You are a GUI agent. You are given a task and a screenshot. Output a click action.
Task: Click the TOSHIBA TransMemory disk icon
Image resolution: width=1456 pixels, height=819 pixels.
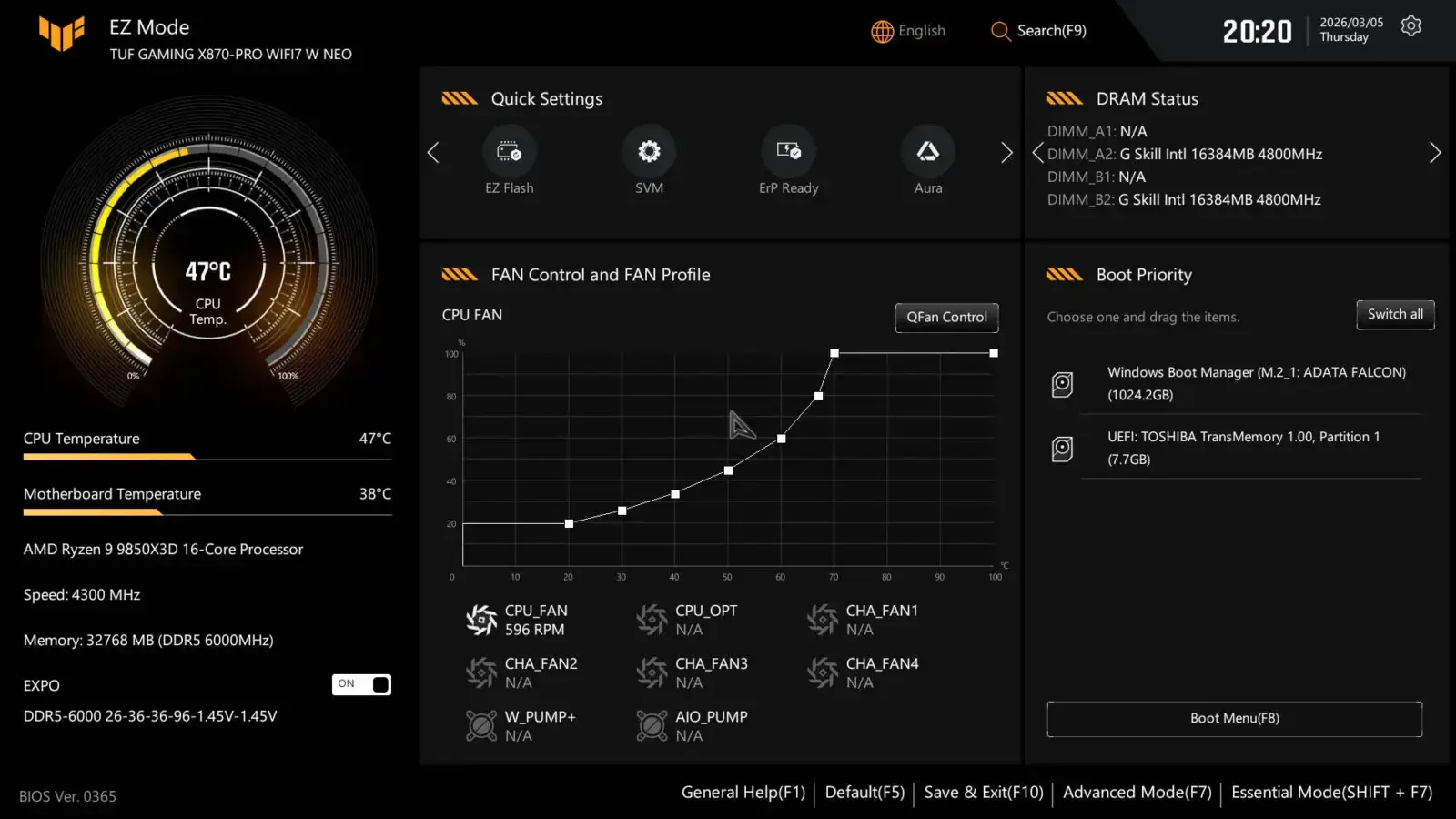point(1062,449)
